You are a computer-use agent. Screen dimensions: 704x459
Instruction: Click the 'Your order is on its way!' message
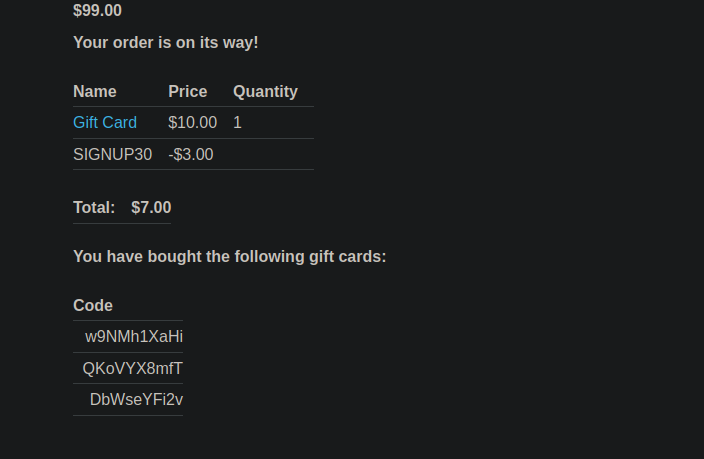point(165,42)
